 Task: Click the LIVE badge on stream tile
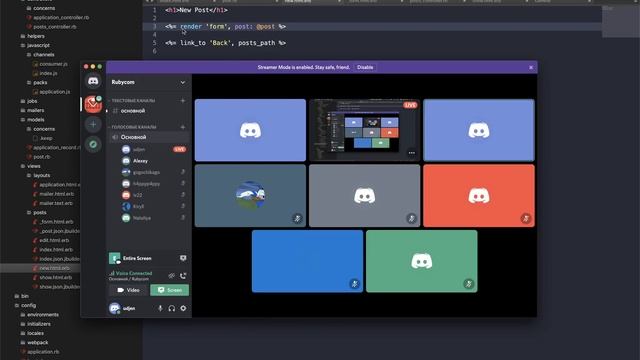(x=410, y=105)
